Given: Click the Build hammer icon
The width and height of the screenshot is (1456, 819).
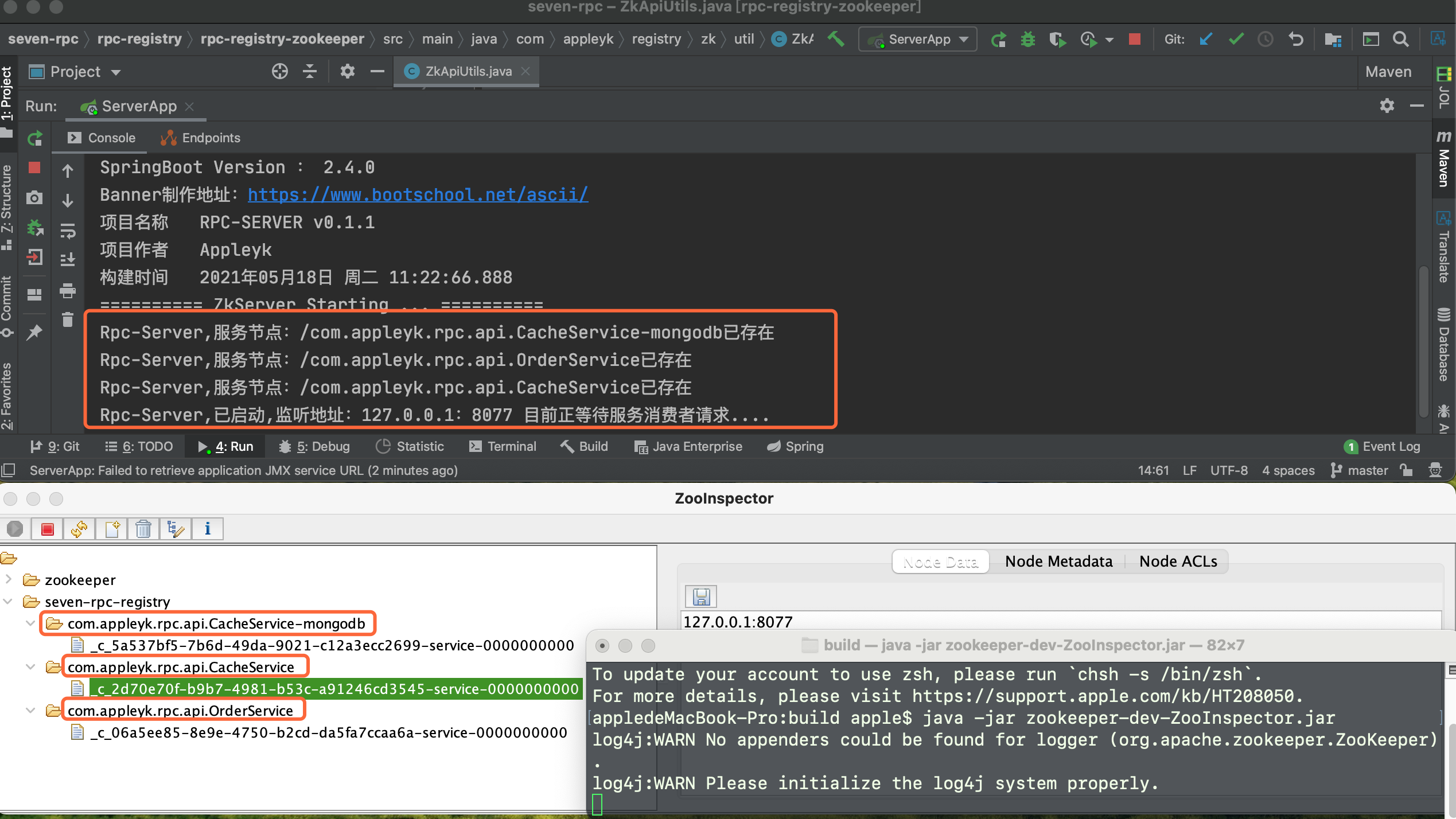Looking at the screenshot, I should (x=836, y=40).
